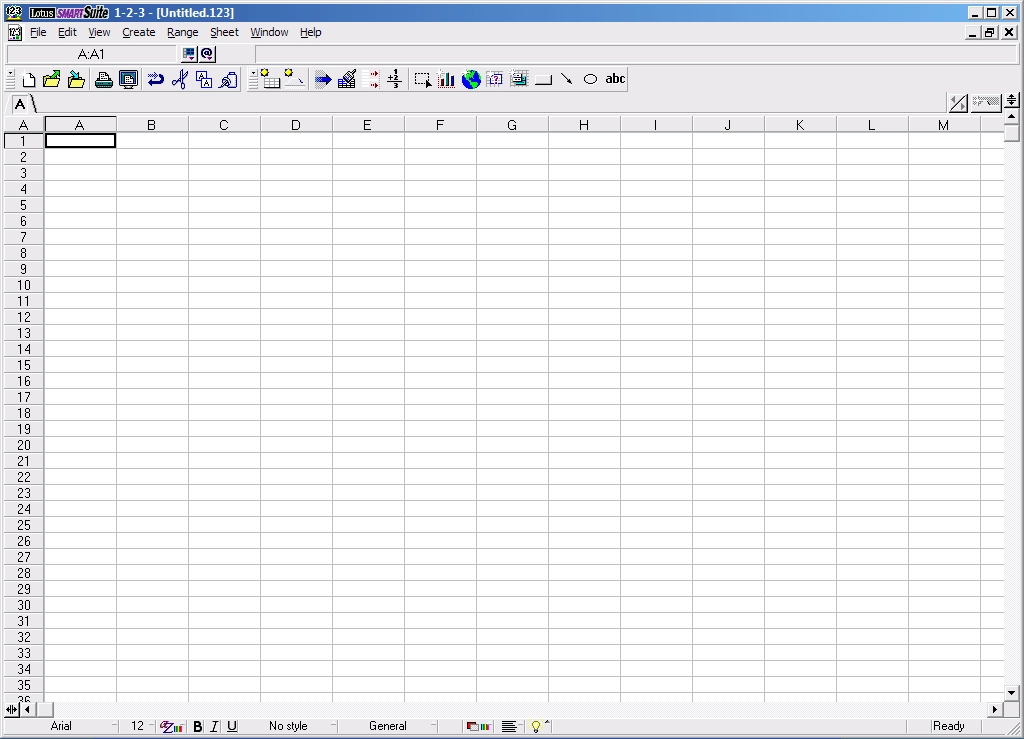
Task: Click the draw arrow line tool
Action: pyautogui.click(x=566, y=80)
